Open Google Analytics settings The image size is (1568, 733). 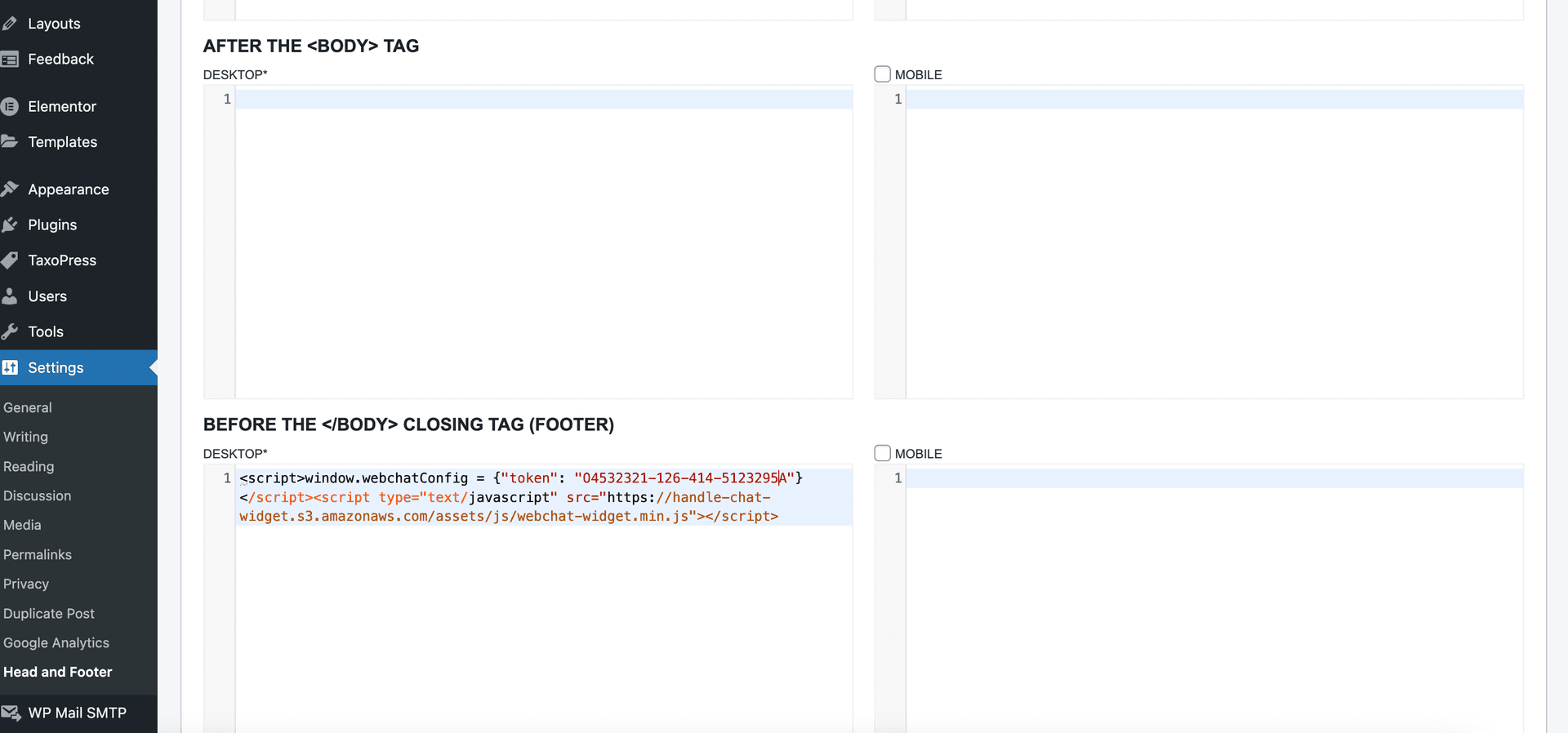point(56,642)
